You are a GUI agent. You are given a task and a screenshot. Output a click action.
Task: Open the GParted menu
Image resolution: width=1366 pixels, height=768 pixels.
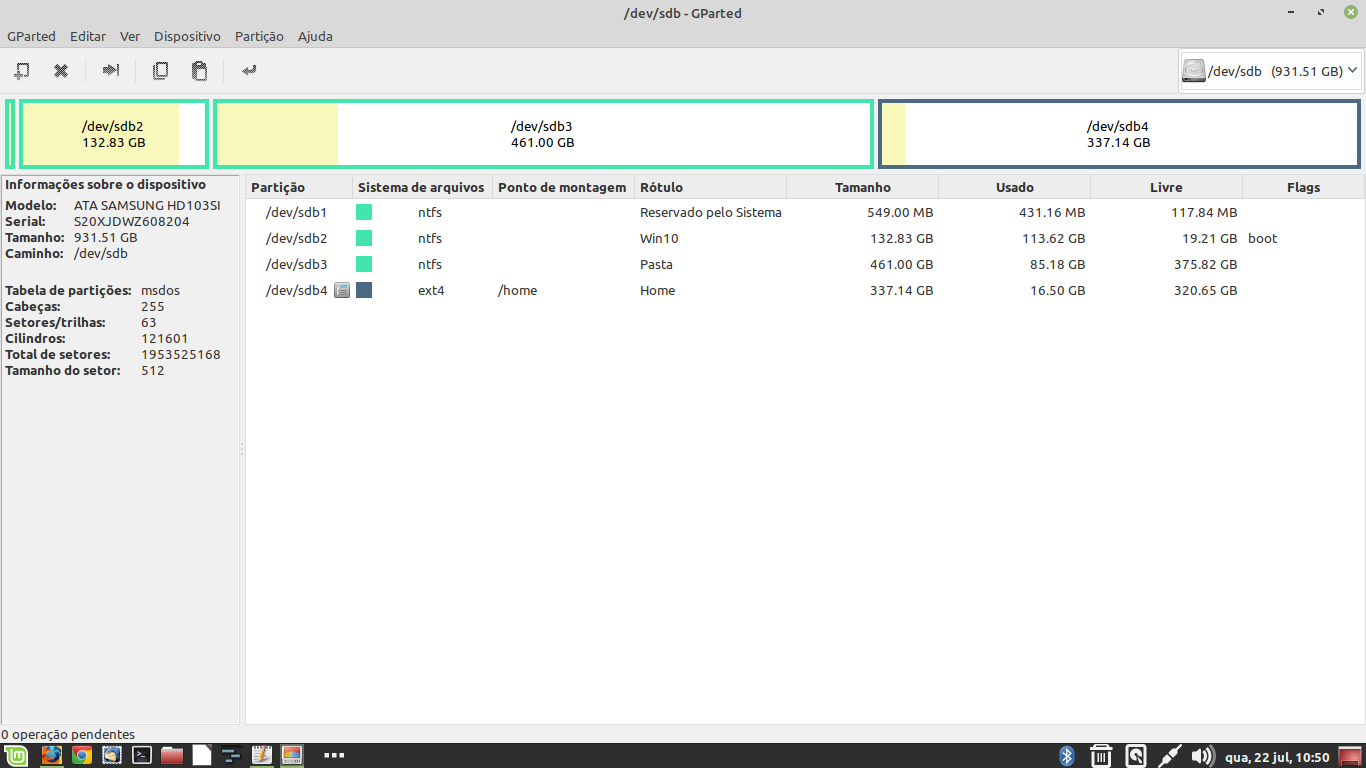[x=31, y=36]
